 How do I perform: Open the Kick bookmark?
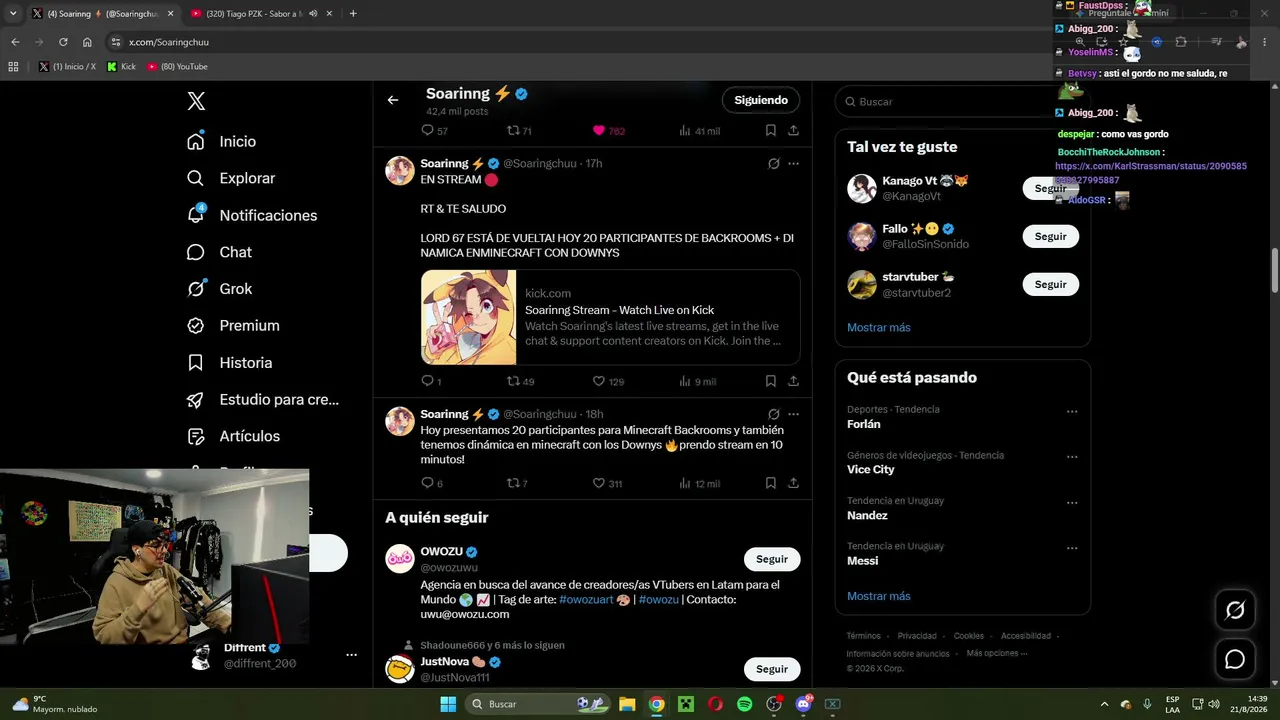tap(122, 67)
